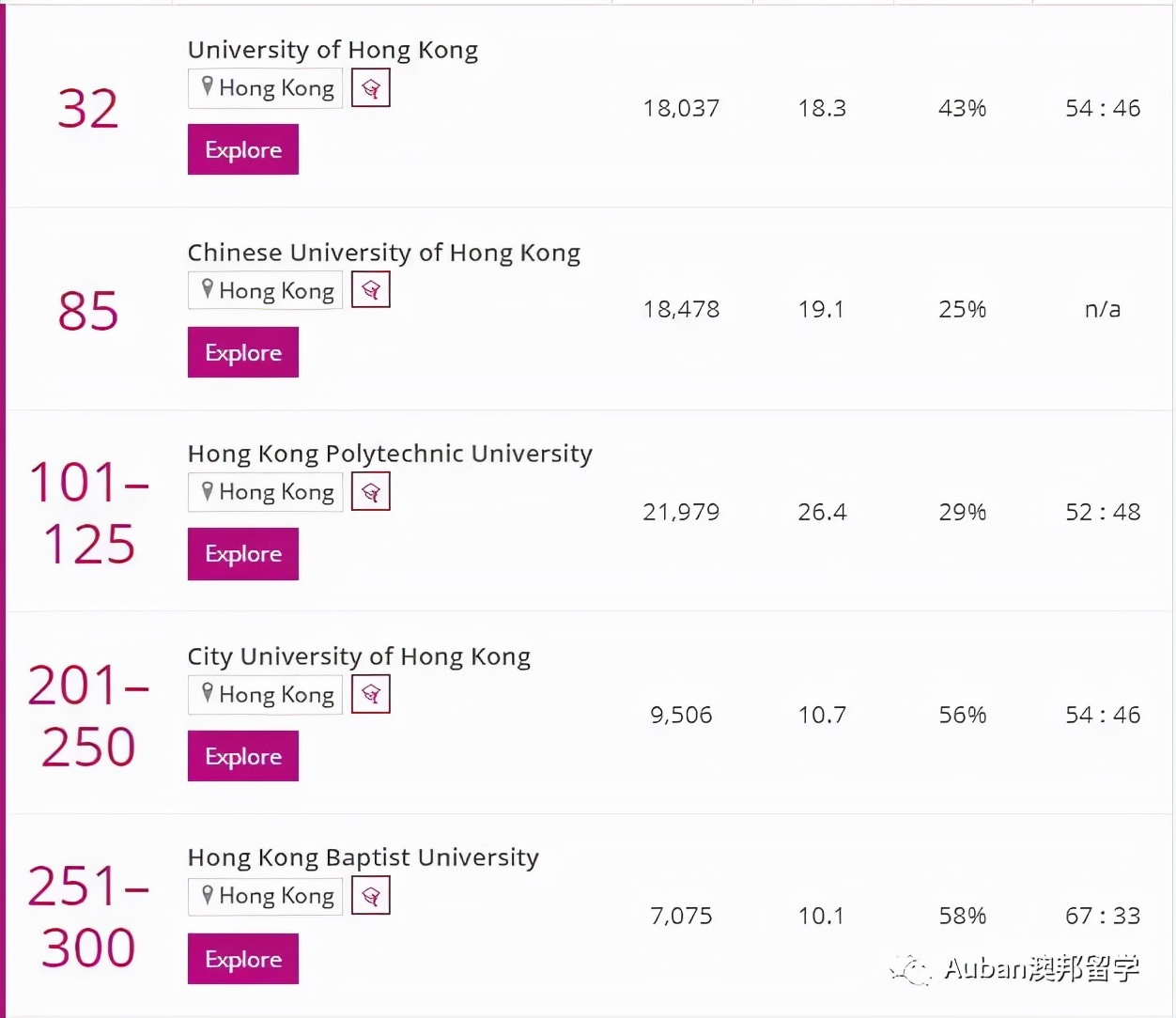This screenshot has height=1018, width=1176.
Task: Click the graduation cap icon for City University of Hong Kong
Action: click(x=370, y=694)
